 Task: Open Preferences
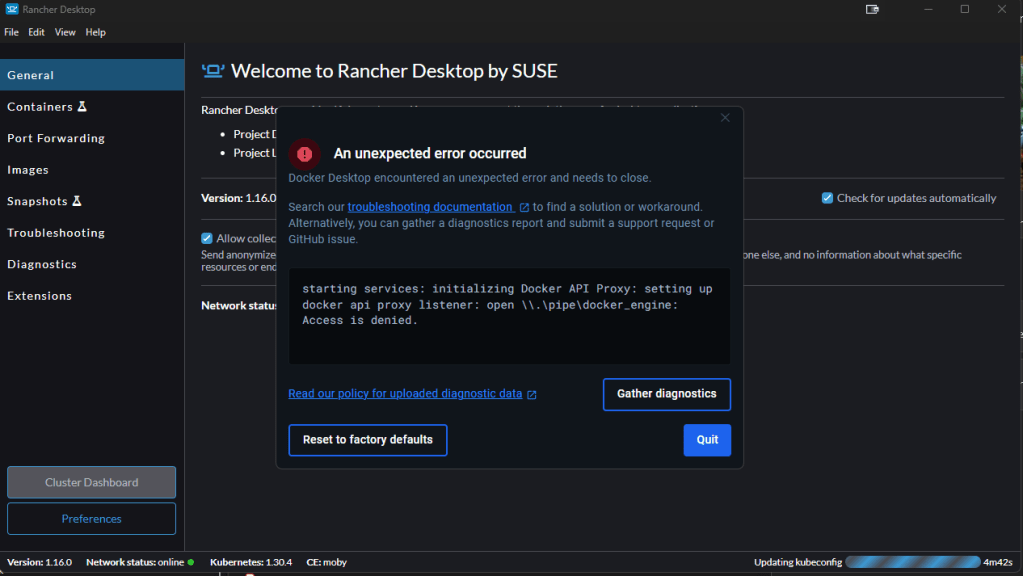[x=91, y=519]
